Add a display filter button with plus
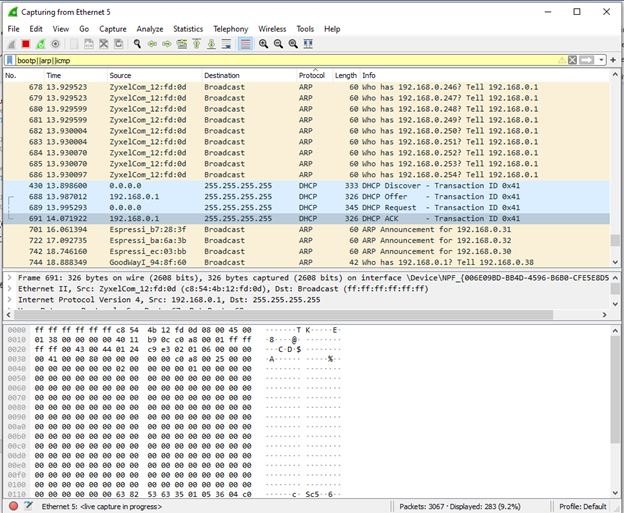624x513 pixels. point(613,60)
